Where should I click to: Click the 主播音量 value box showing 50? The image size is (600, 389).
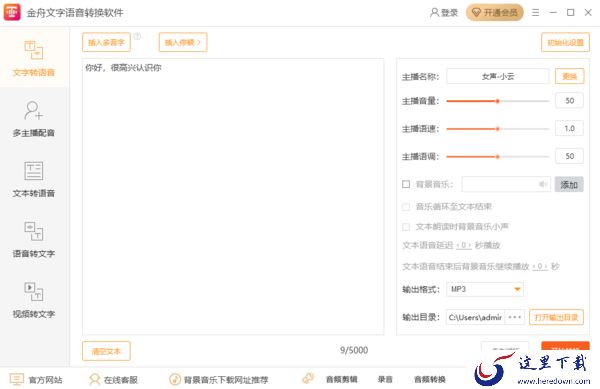coord(569,101)
